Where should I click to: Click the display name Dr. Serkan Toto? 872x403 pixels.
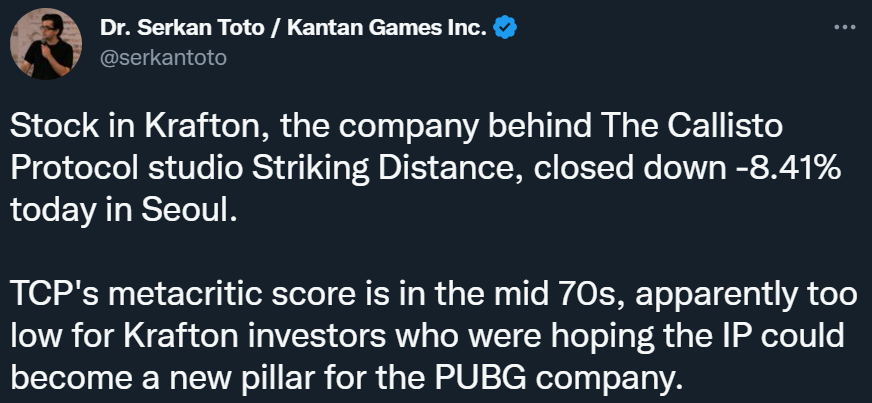pyautogui.click(x=179, y=28)
